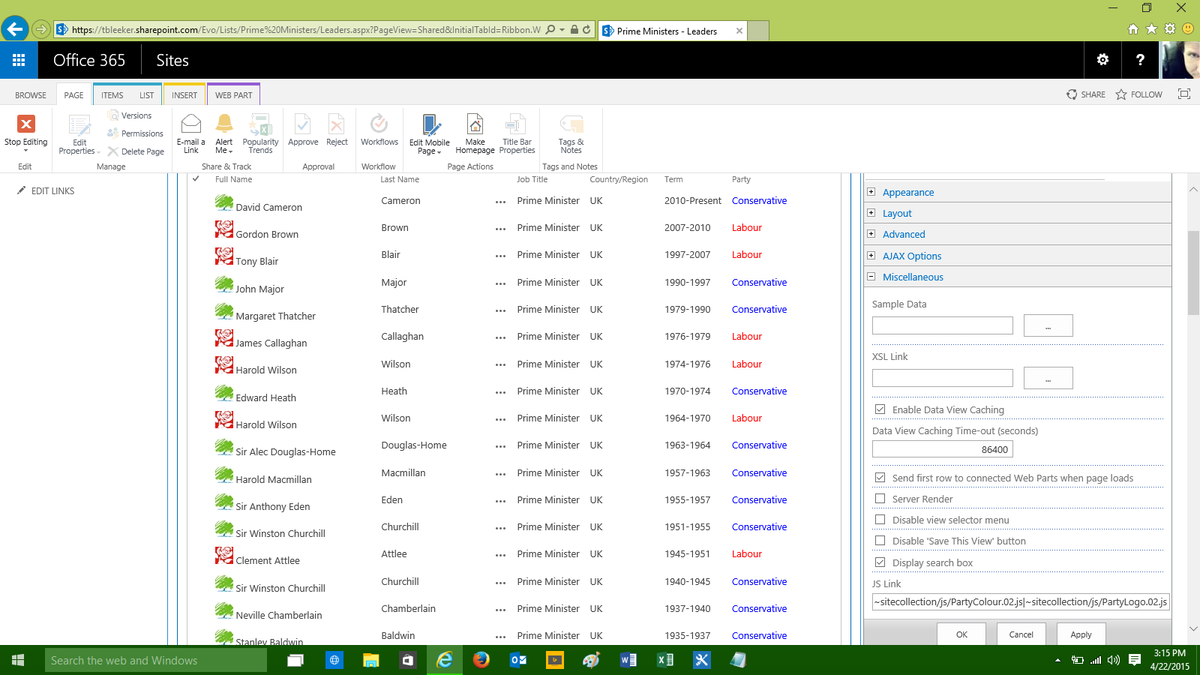Click Apply in the web part pane
The width and height of the screenshot is (1200, 675).
(x=1081, y=634)
